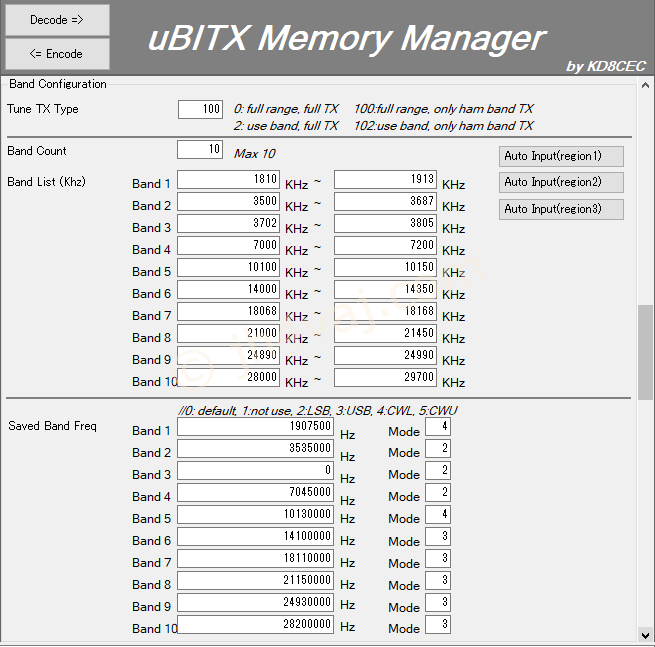Click the '102:use band, only ham band TX' text
The image size is (655, 647).
pyautogui.click(x=444, y=126)
